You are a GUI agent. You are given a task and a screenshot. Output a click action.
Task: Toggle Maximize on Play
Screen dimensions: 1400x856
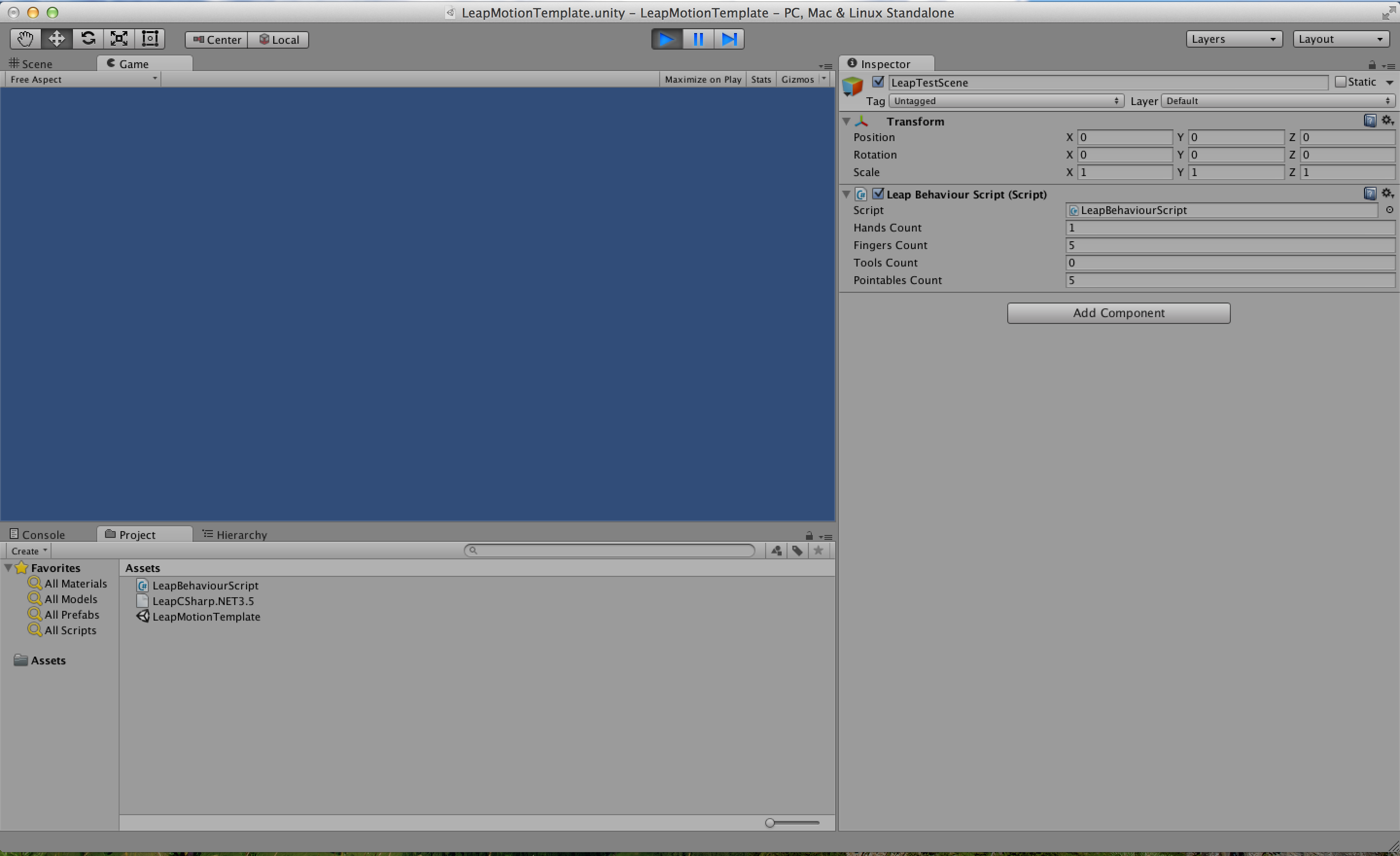(x=703, y=80)
